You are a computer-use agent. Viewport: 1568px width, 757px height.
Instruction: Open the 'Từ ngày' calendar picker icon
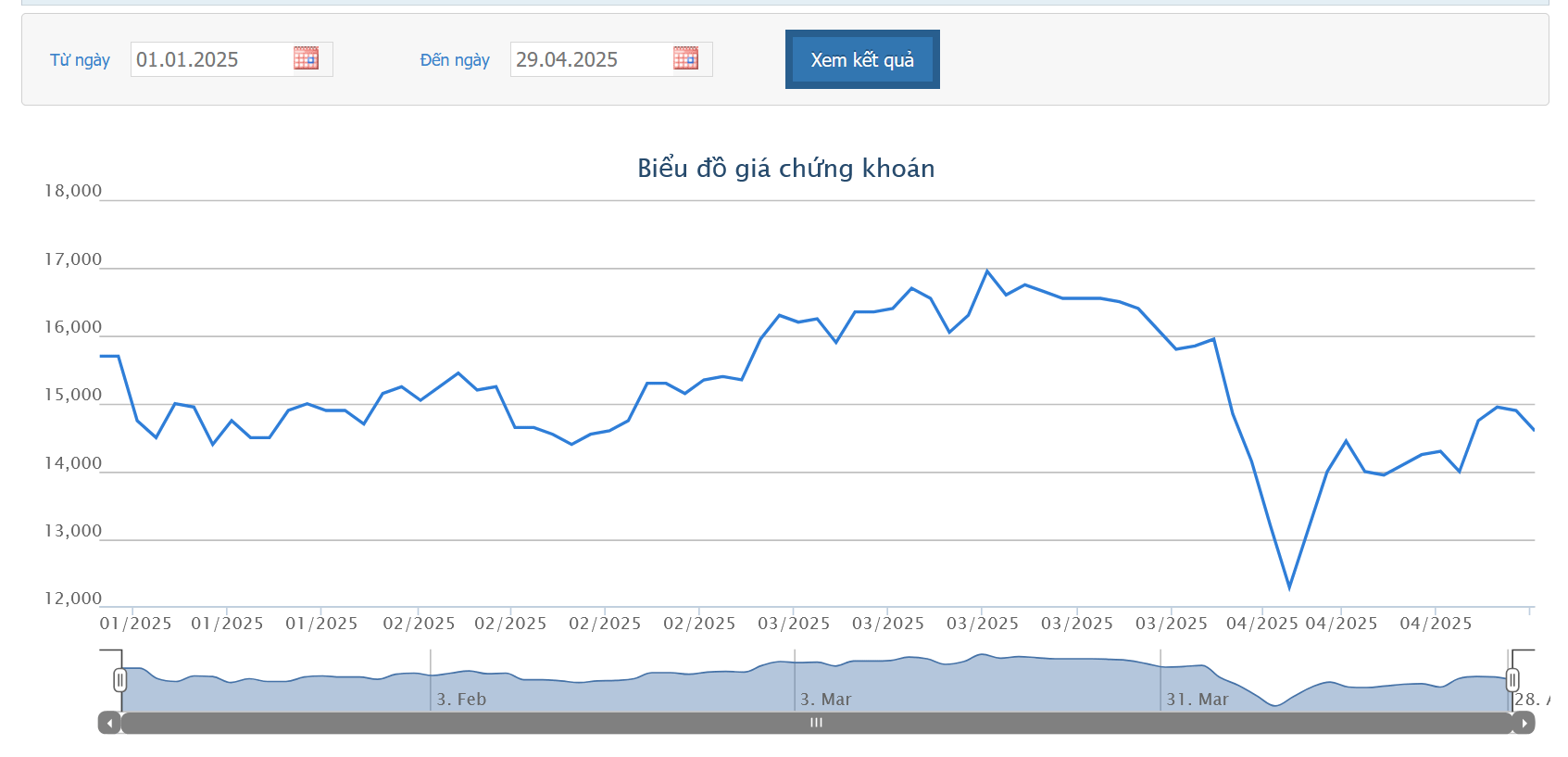point(306,58)
